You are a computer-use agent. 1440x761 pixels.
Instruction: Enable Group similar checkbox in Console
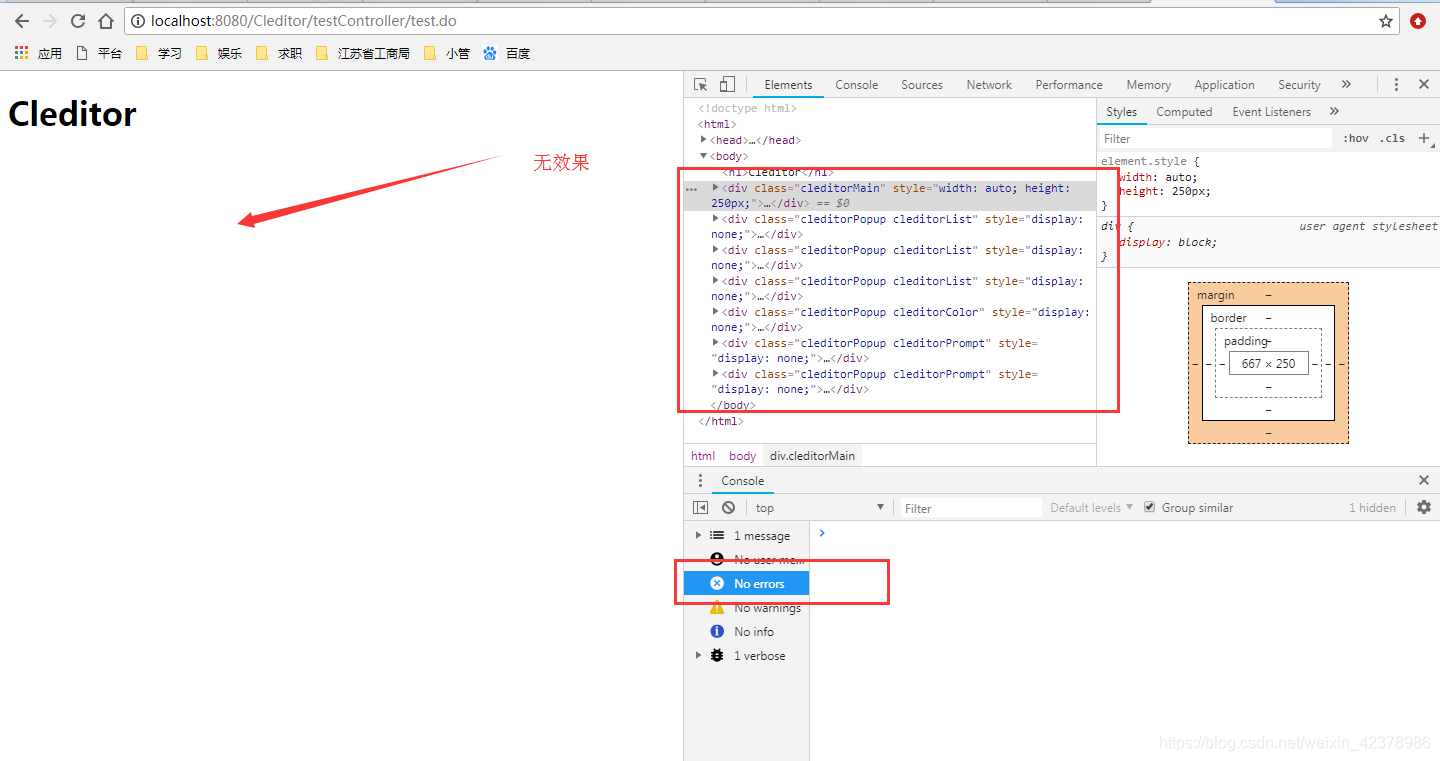pos(1151,507)
